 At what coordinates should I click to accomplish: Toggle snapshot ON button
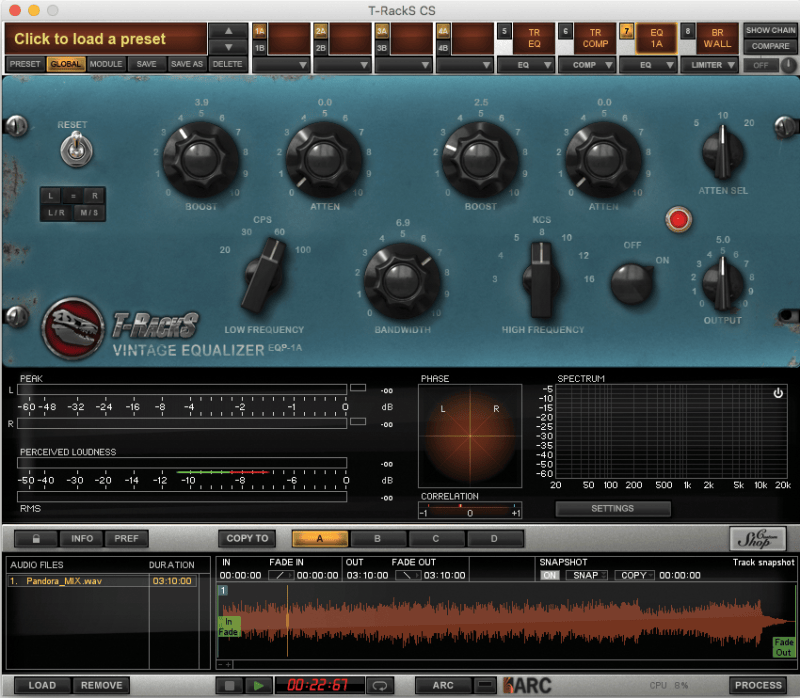click(549, 576)
